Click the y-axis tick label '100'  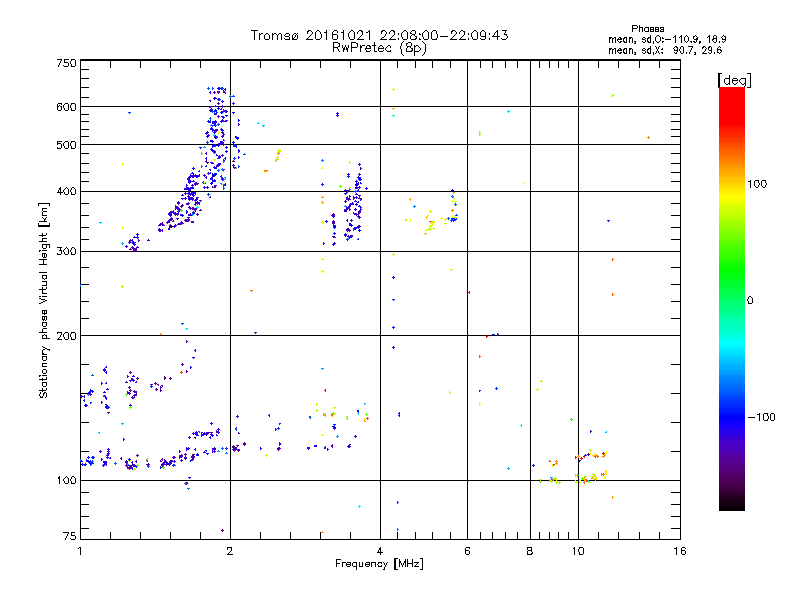tap(66, 481)
